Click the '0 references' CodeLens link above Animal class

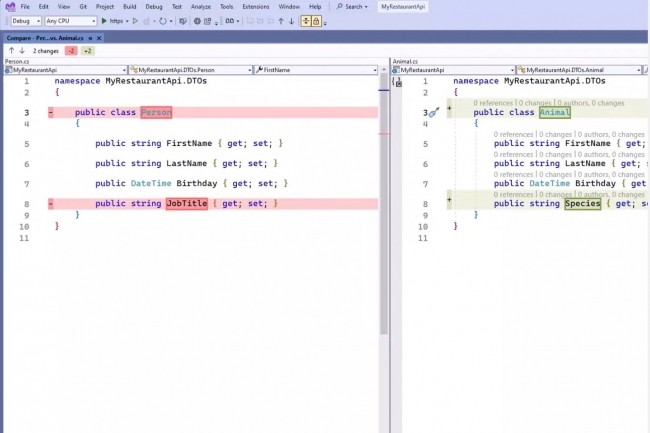[494, 102]
